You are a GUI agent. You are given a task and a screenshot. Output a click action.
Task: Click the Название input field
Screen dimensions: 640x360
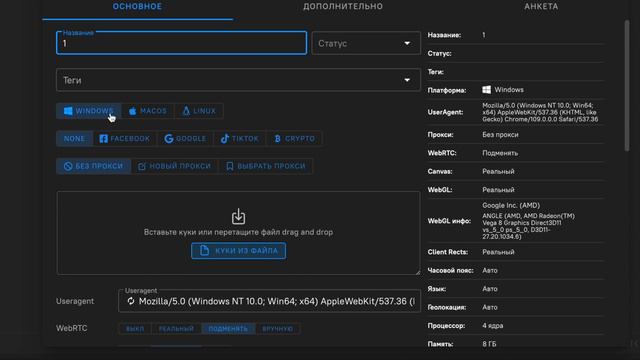click(x=182, y=43)
